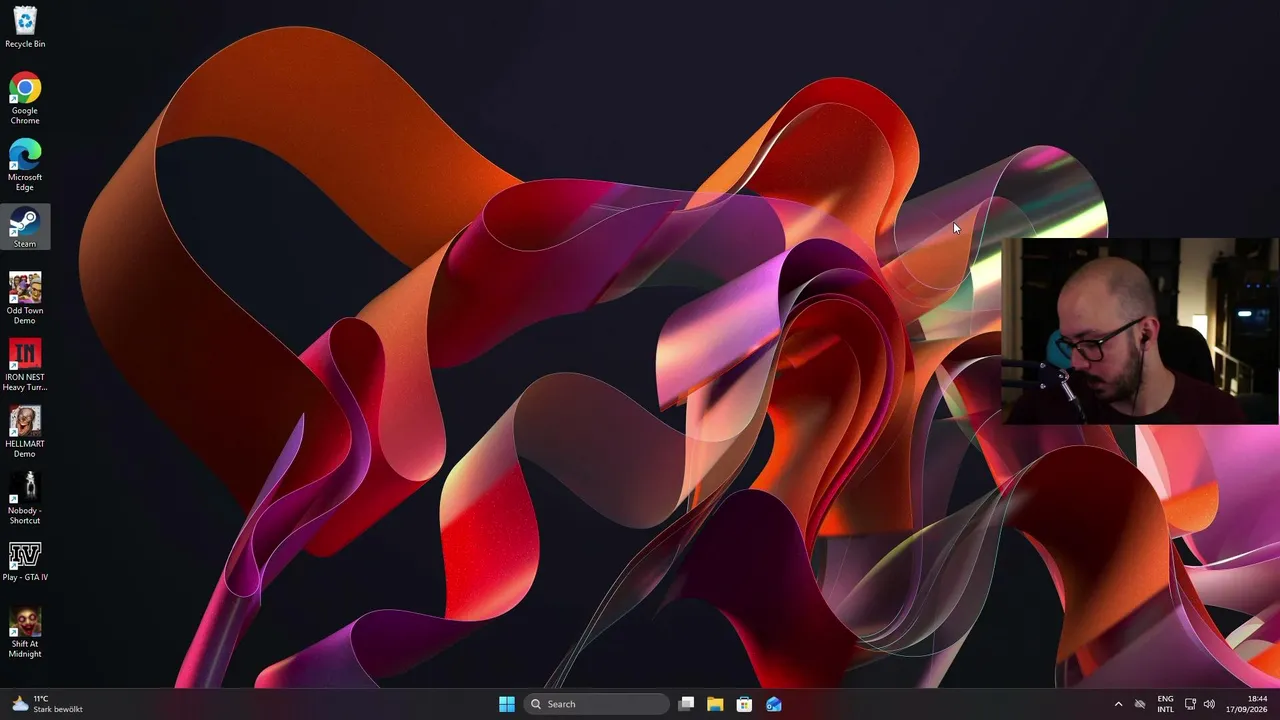Screen dimensions: 1280x720
Task: Open Outlook from the taskbar
Action: (773, 704)
